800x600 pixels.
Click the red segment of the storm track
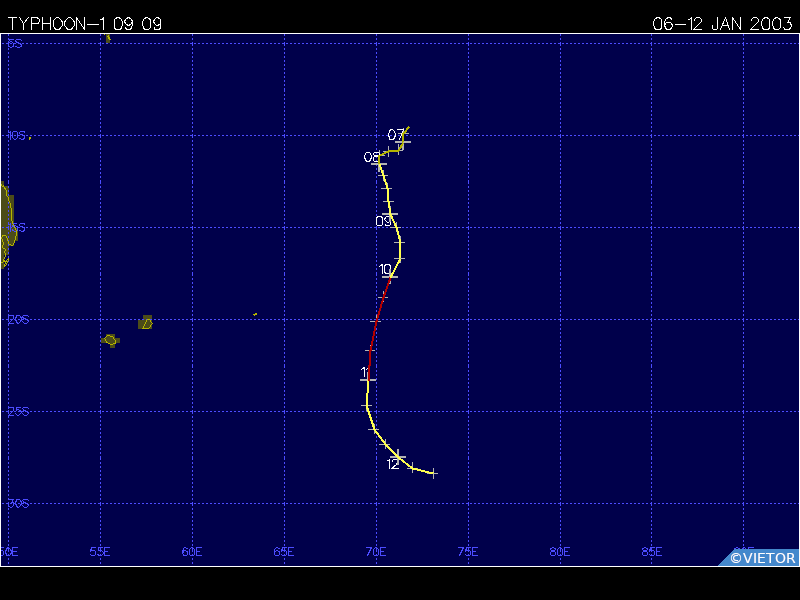click(377, 319)
